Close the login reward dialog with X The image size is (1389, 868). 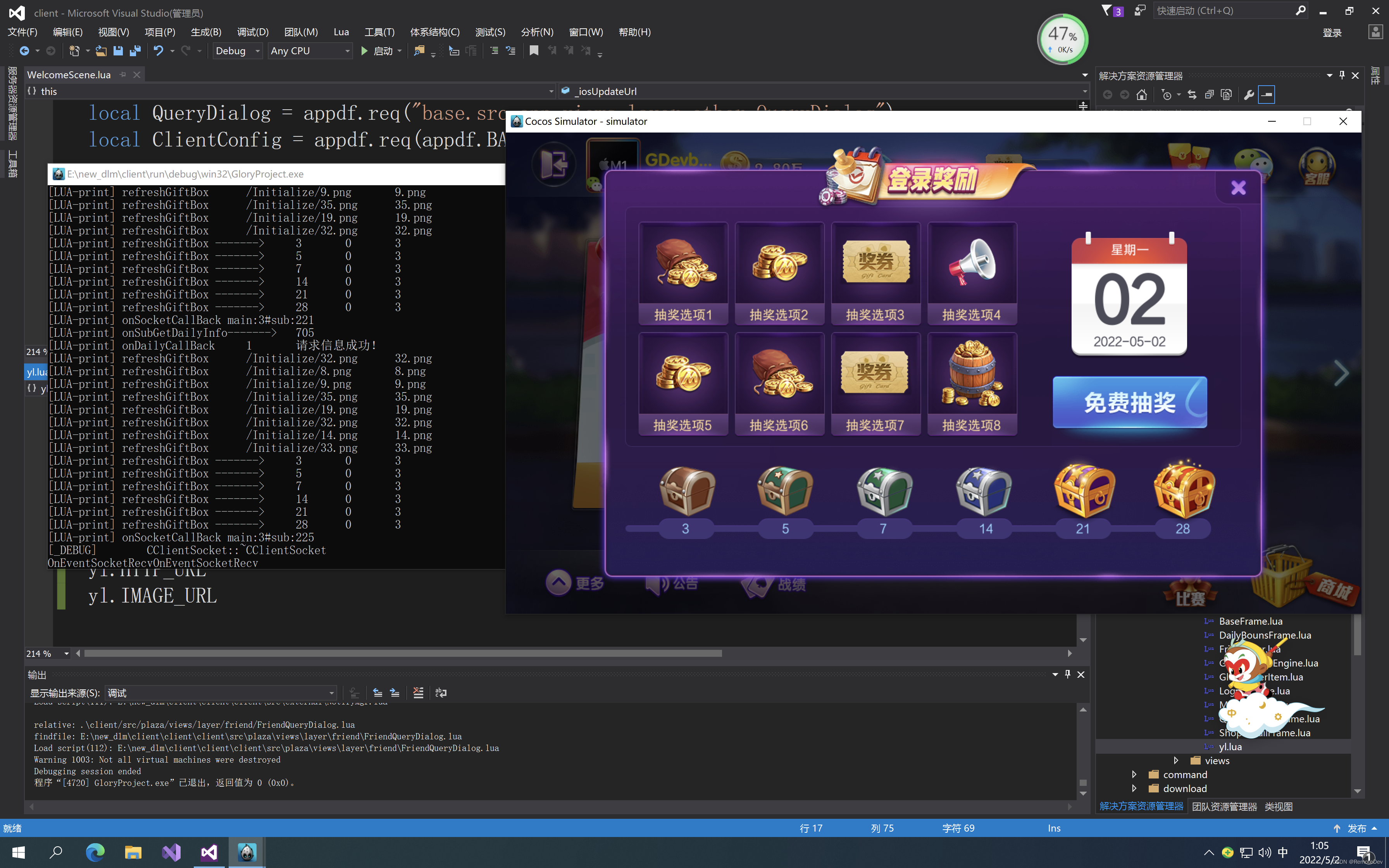pos(1238,188)
